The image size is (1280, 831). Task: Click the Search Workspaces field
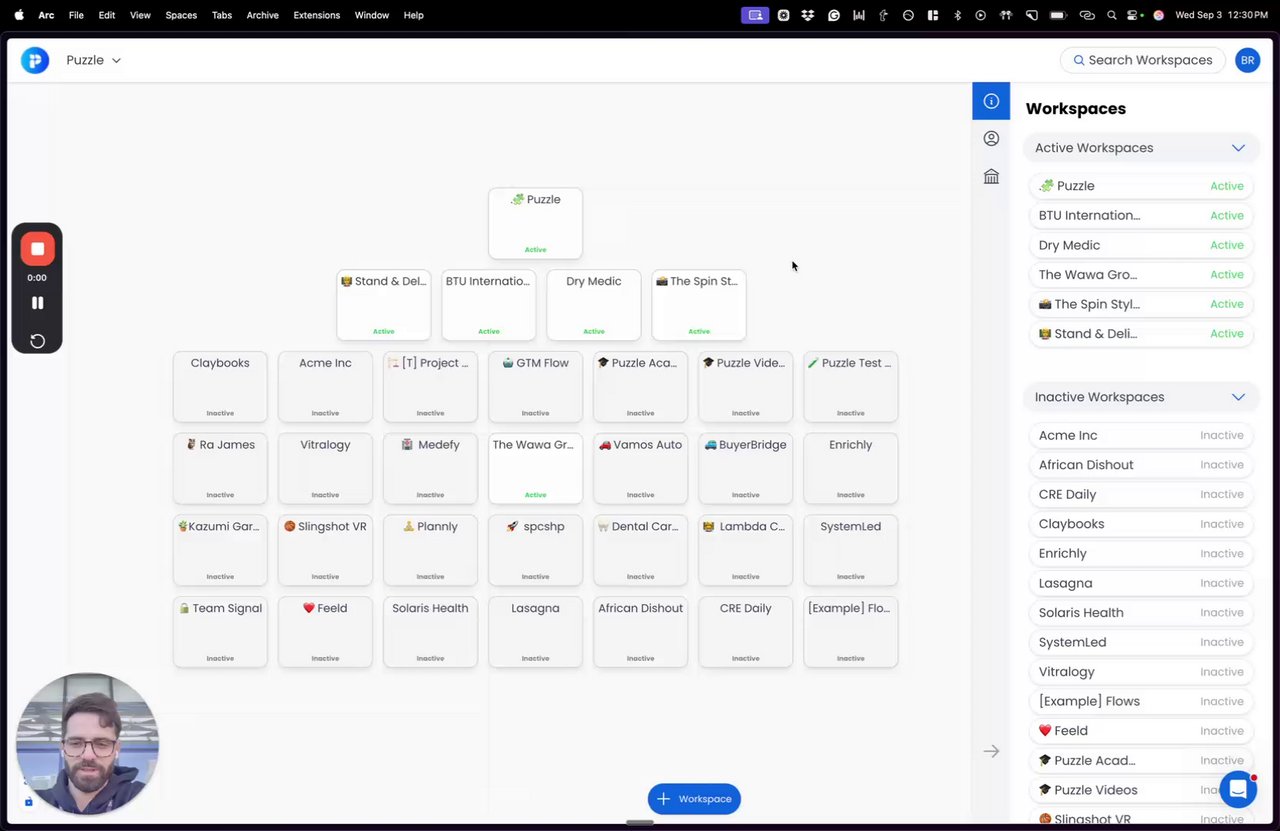pyautogui.click(x=1143, y=60)
